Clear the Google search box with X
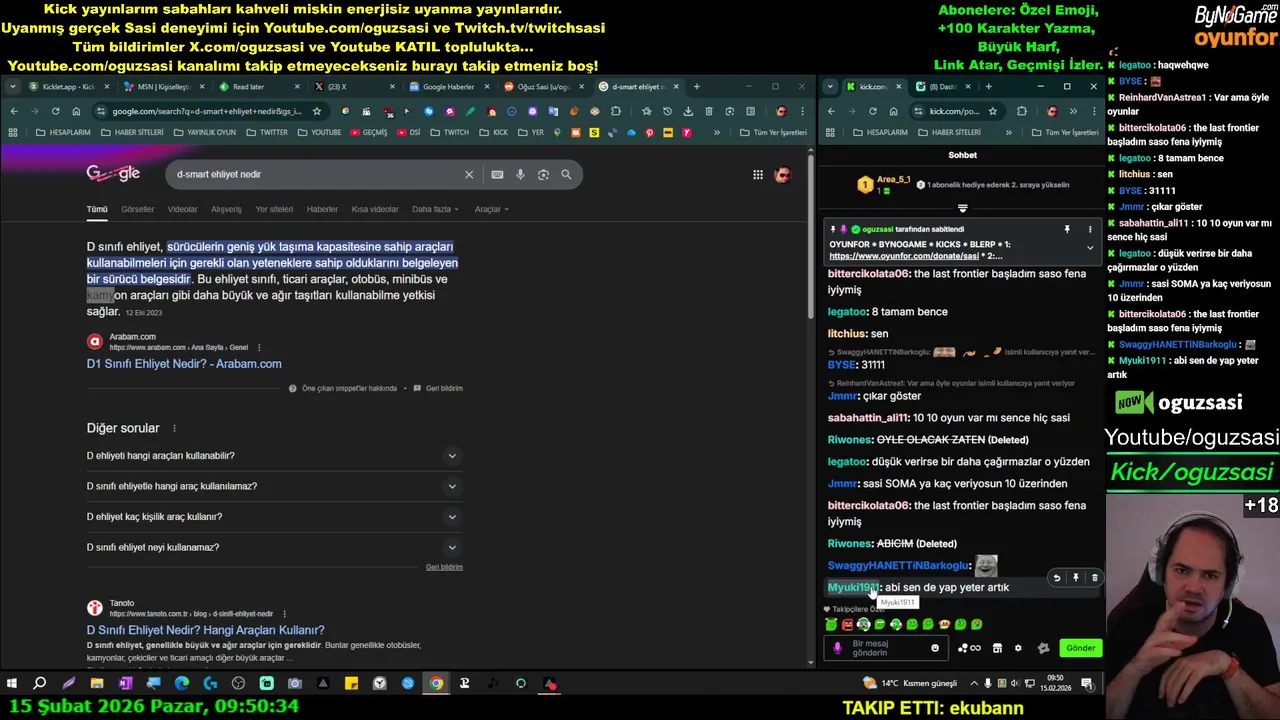 click(469, 174)
